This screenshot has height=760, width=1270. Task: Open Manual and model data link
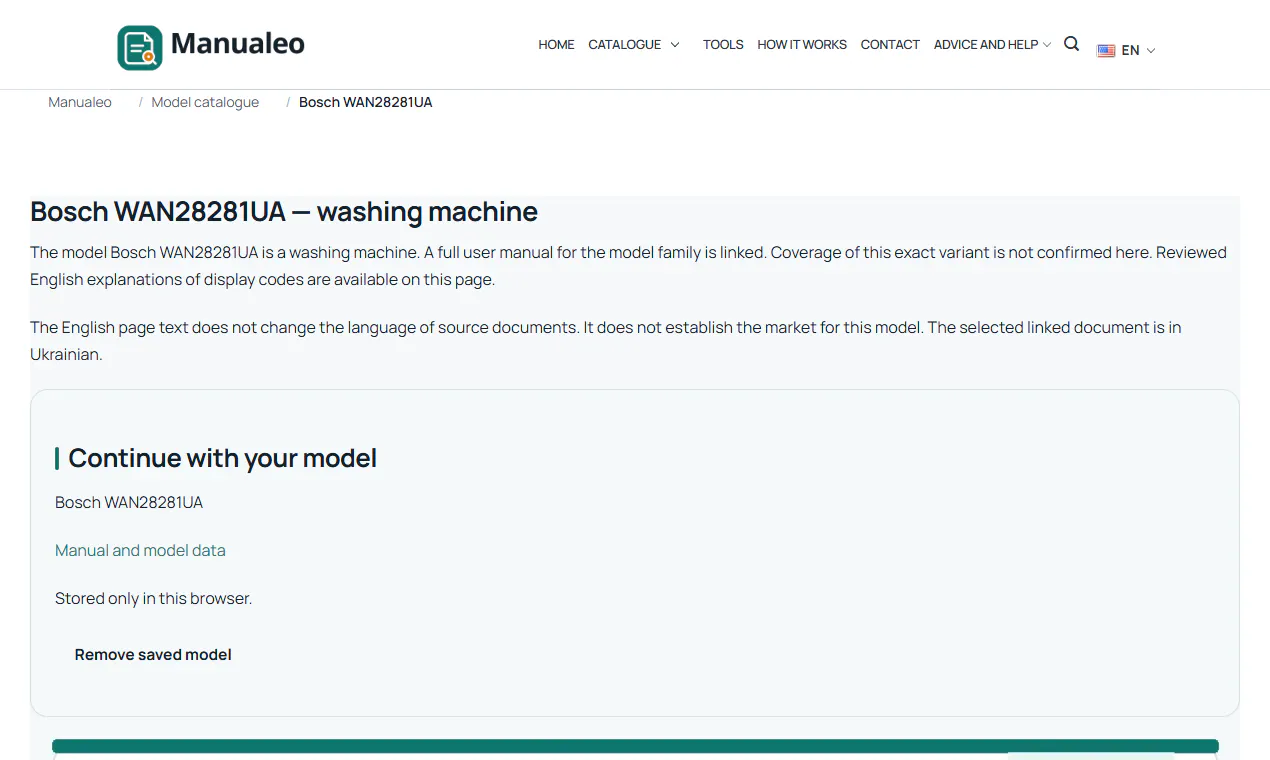[x=140, y=550]
